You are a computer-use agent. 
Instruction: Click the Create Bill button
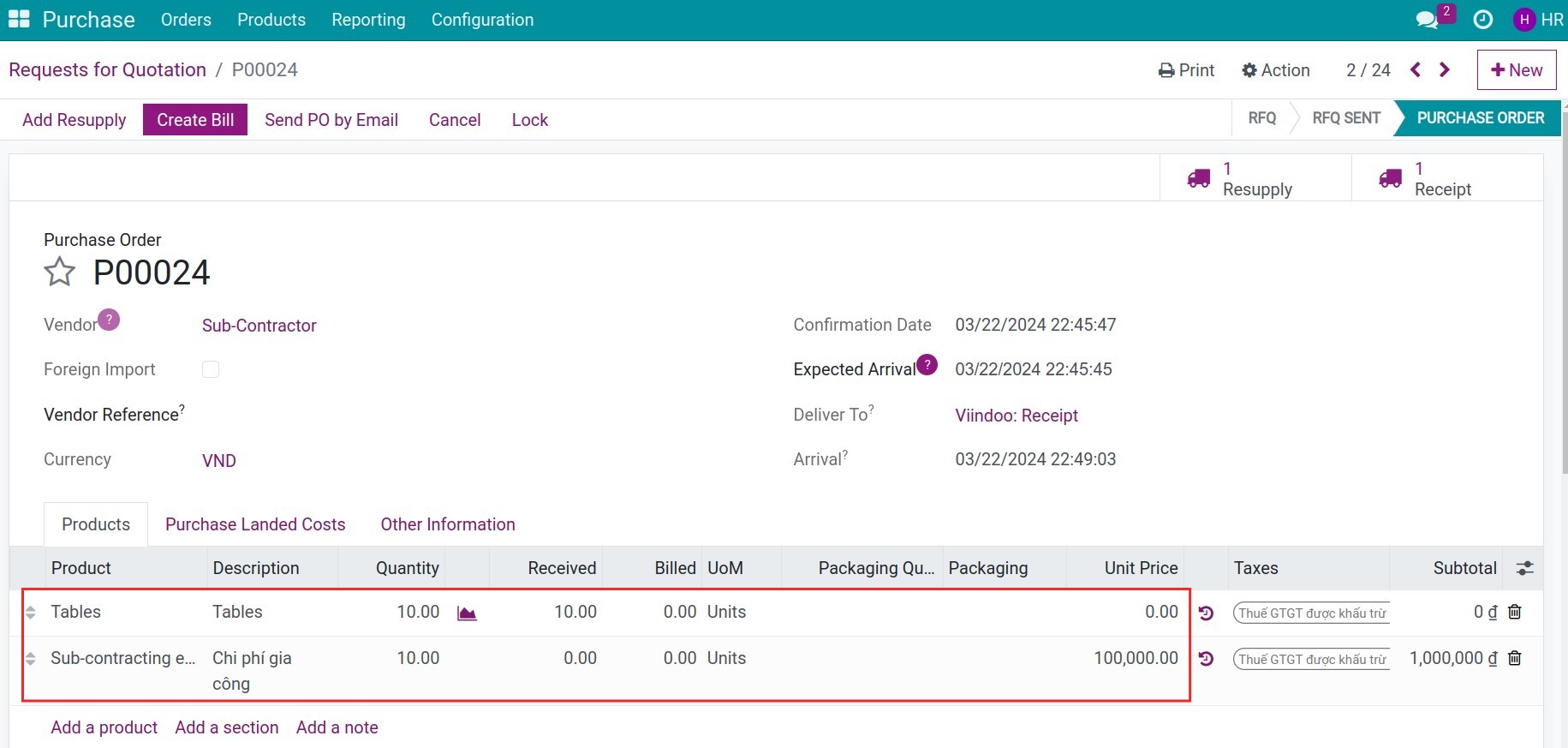195,120
